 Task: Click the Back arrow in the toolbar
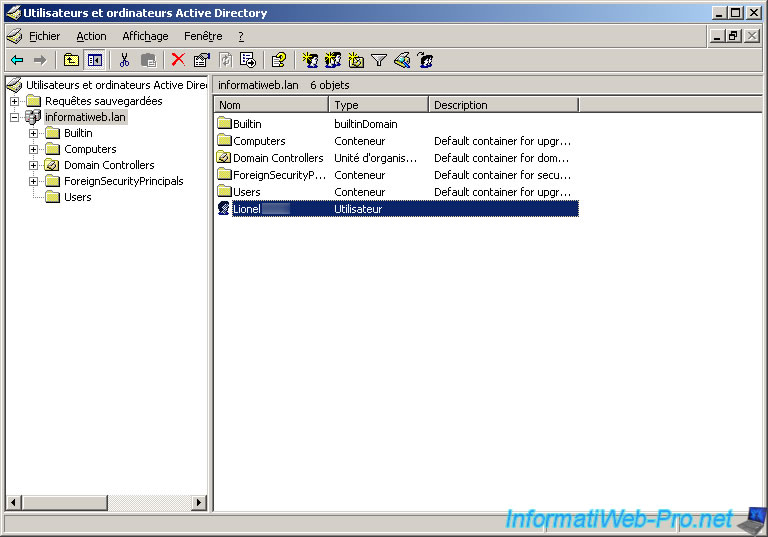17,60
